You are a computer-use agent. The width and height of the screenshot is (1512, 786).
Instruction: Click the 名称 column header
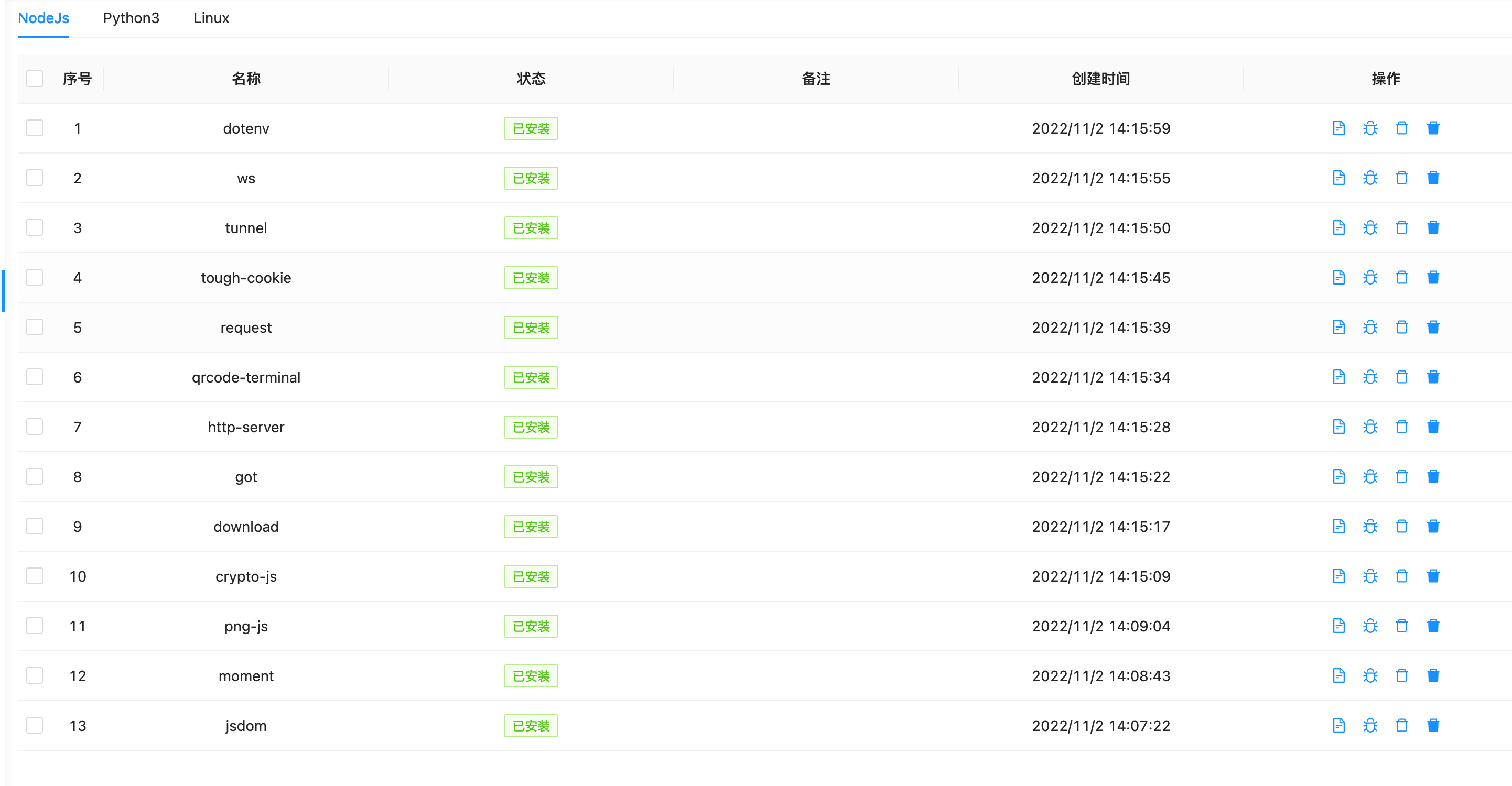(x=246, y=79)
